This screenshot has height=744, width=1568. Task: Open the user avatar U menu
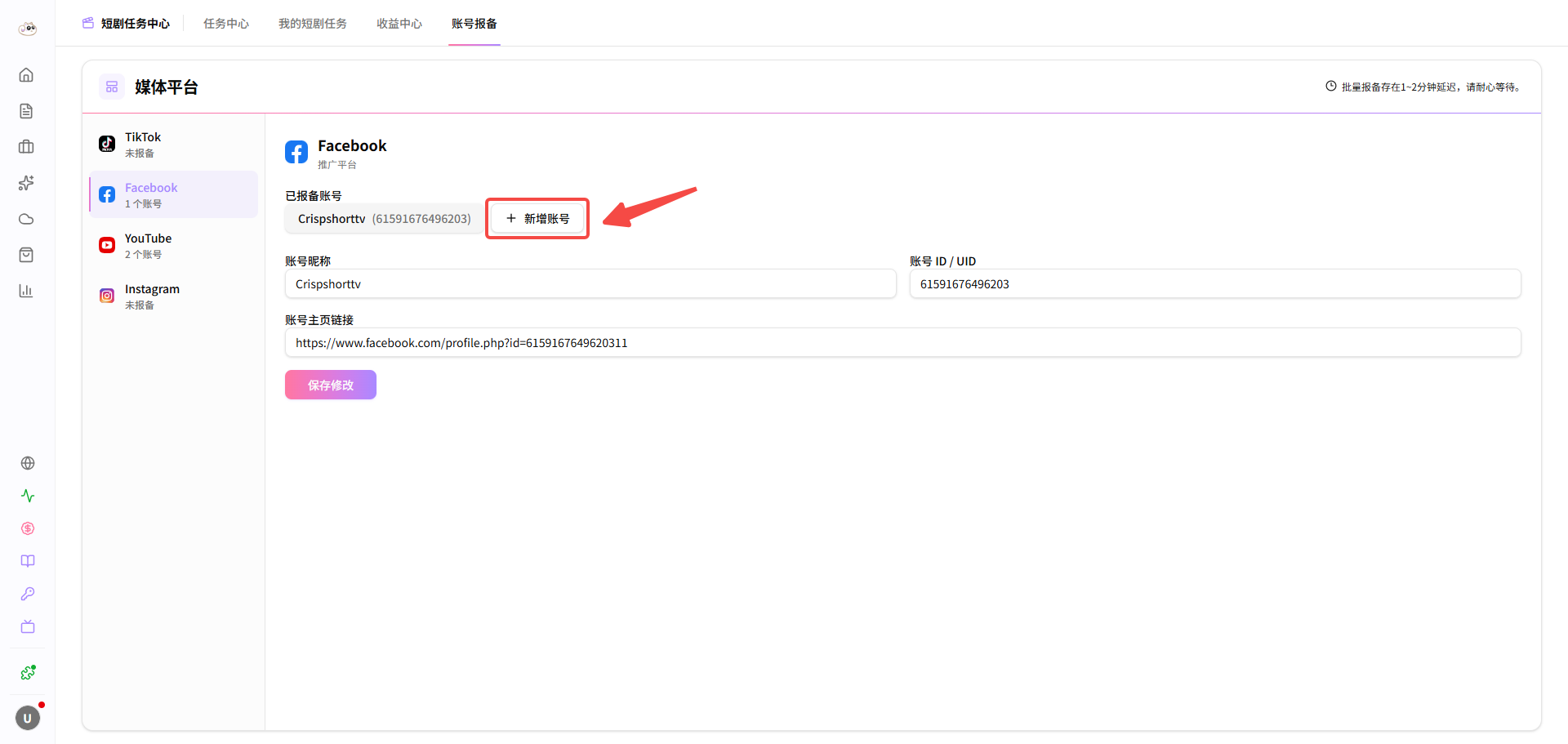point(28,718)
